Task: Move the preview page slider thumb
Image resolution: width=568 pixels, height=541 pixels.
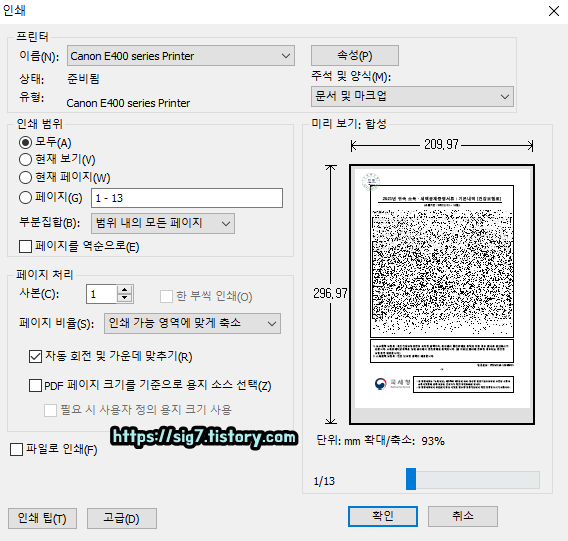Action: coord(411,479)
